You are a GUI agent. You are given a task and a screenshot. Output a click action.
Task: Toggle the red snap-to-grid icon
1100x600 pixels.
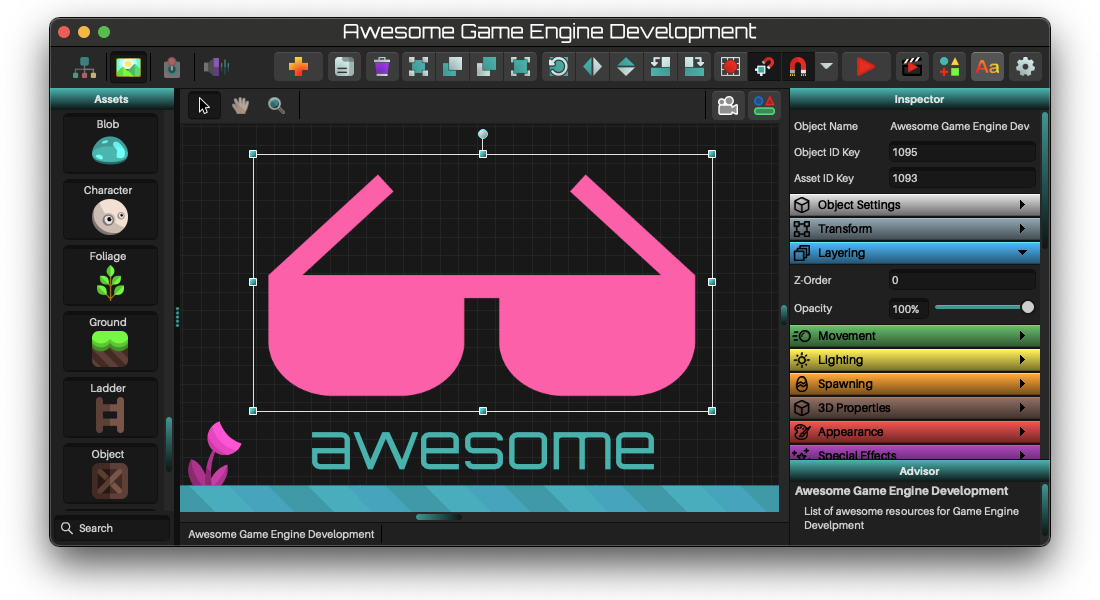730,66
